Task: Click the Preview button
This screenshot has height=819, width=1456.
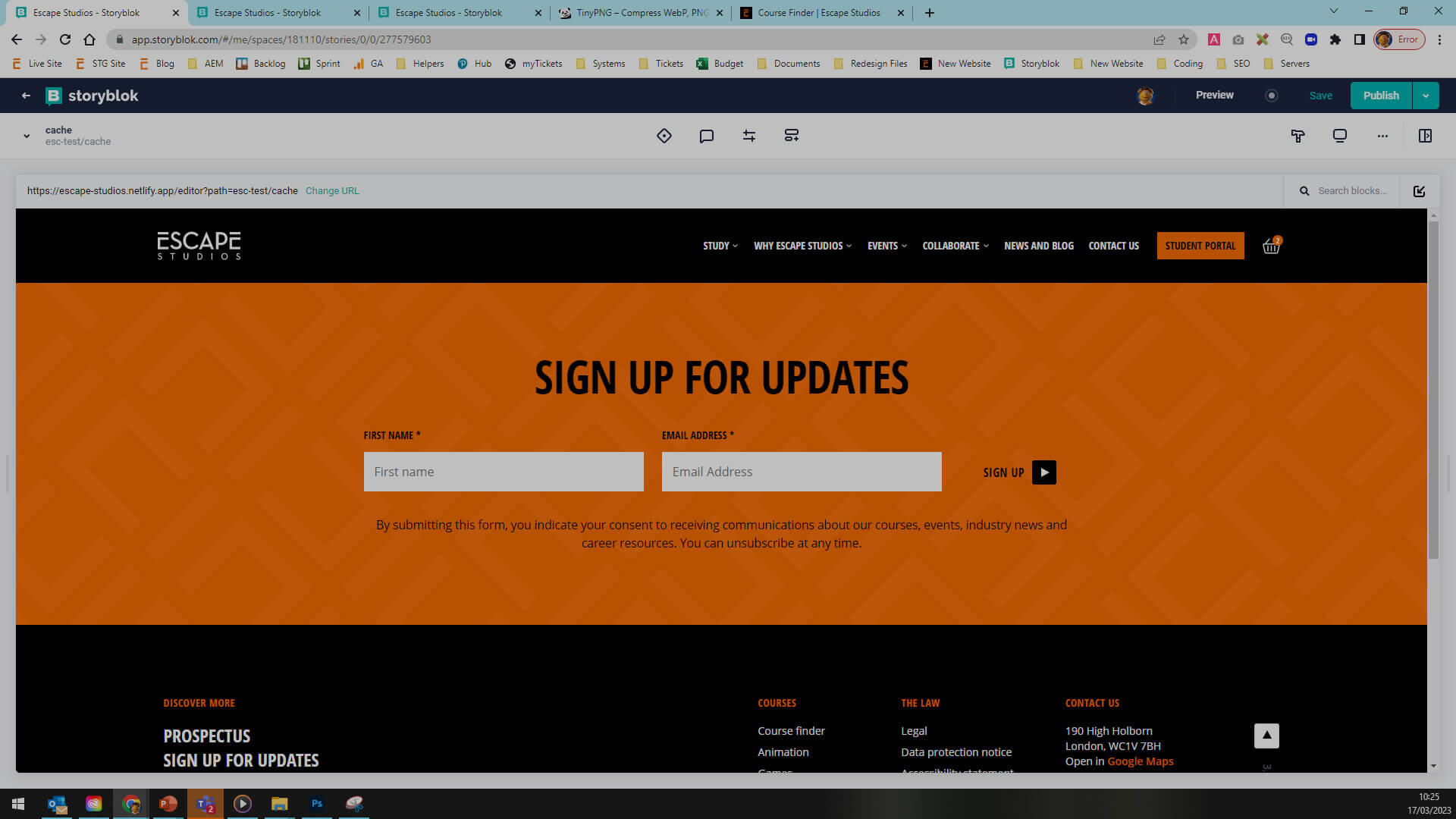Action: [x=1215, y=95]
